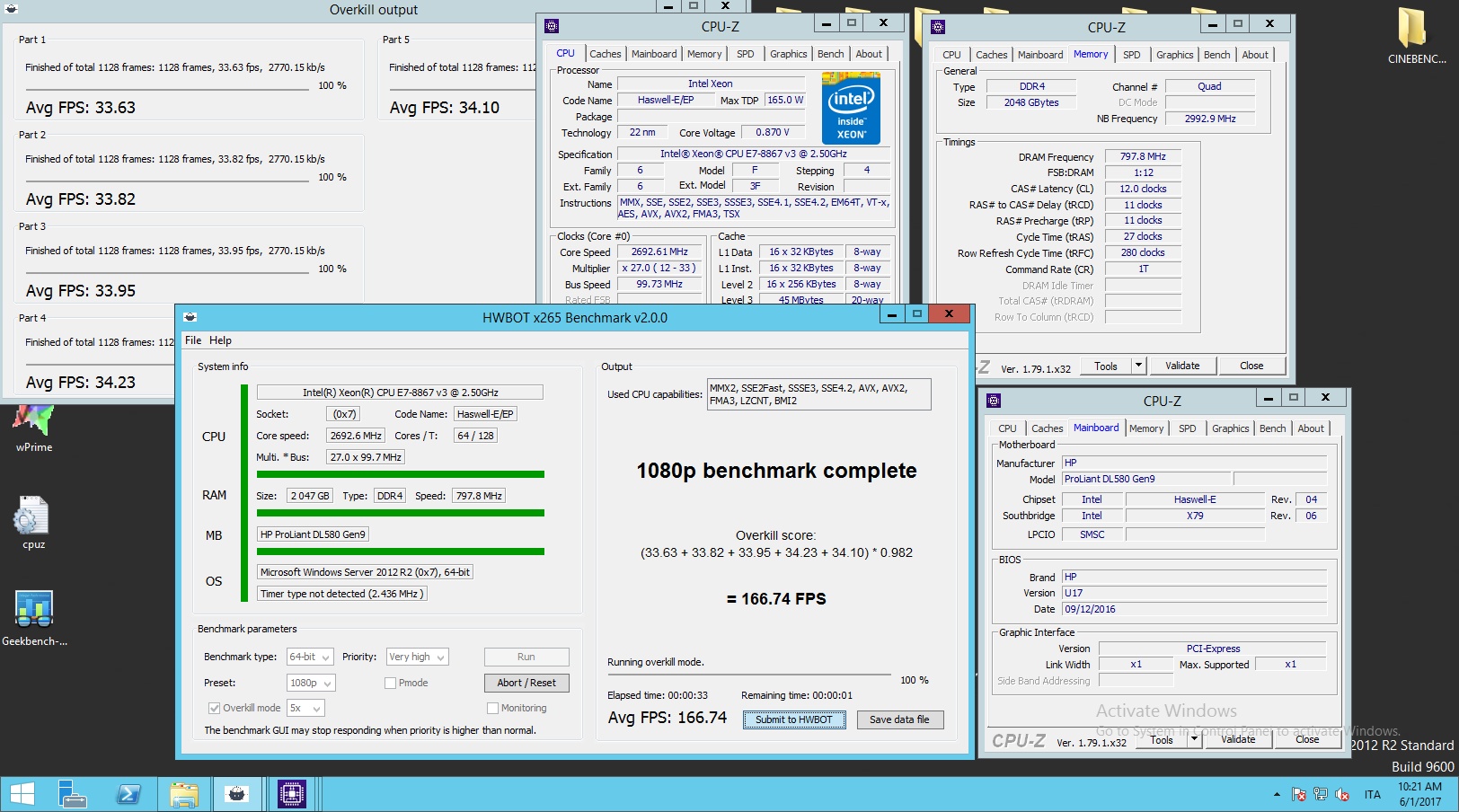Click the CPU-Z Memory window title icon

point(938,27)
